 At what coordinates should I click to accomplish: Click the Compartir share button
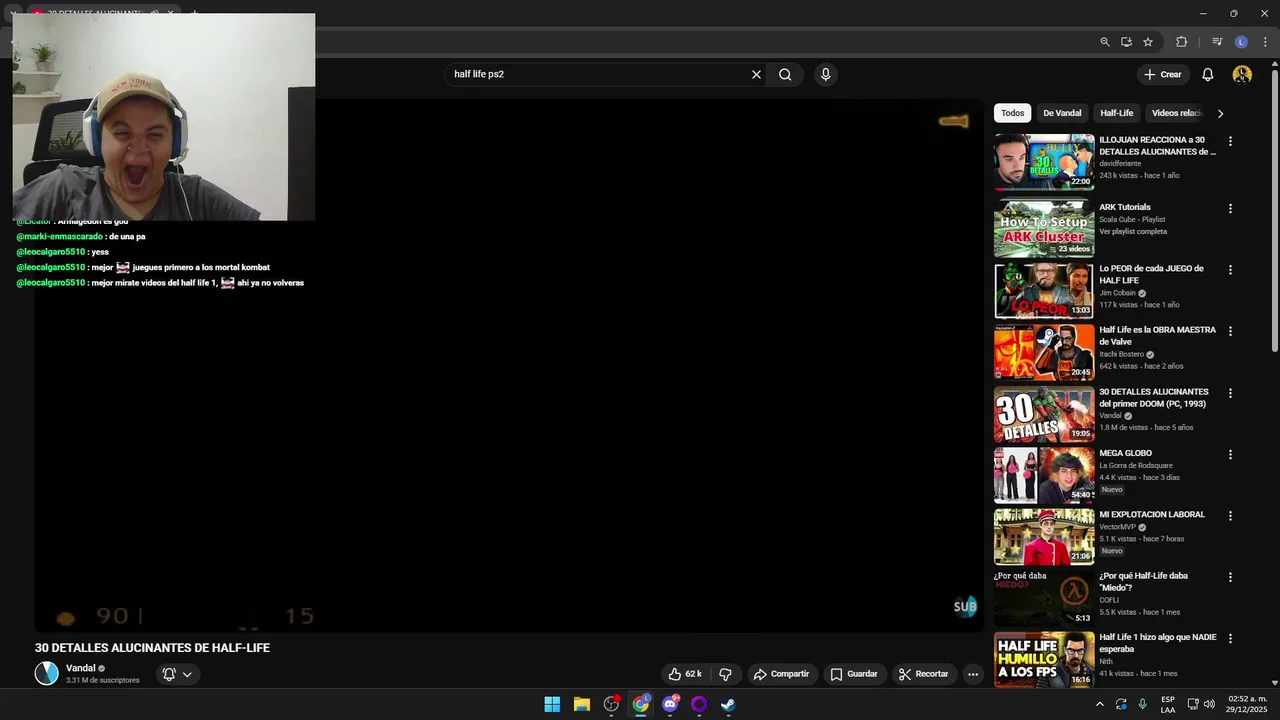tap(781, 674)
